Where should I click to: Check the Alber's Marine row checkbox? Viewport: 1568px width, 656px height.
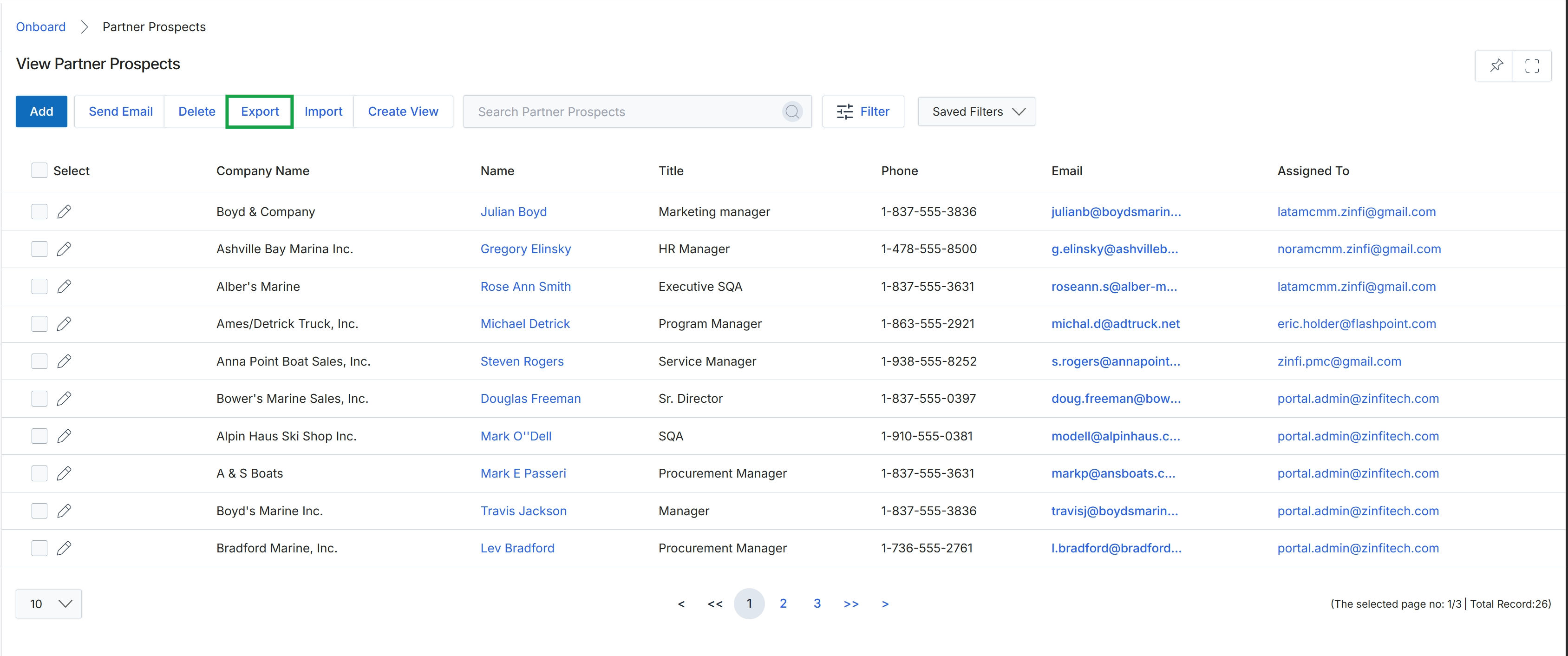click(39, 286)
